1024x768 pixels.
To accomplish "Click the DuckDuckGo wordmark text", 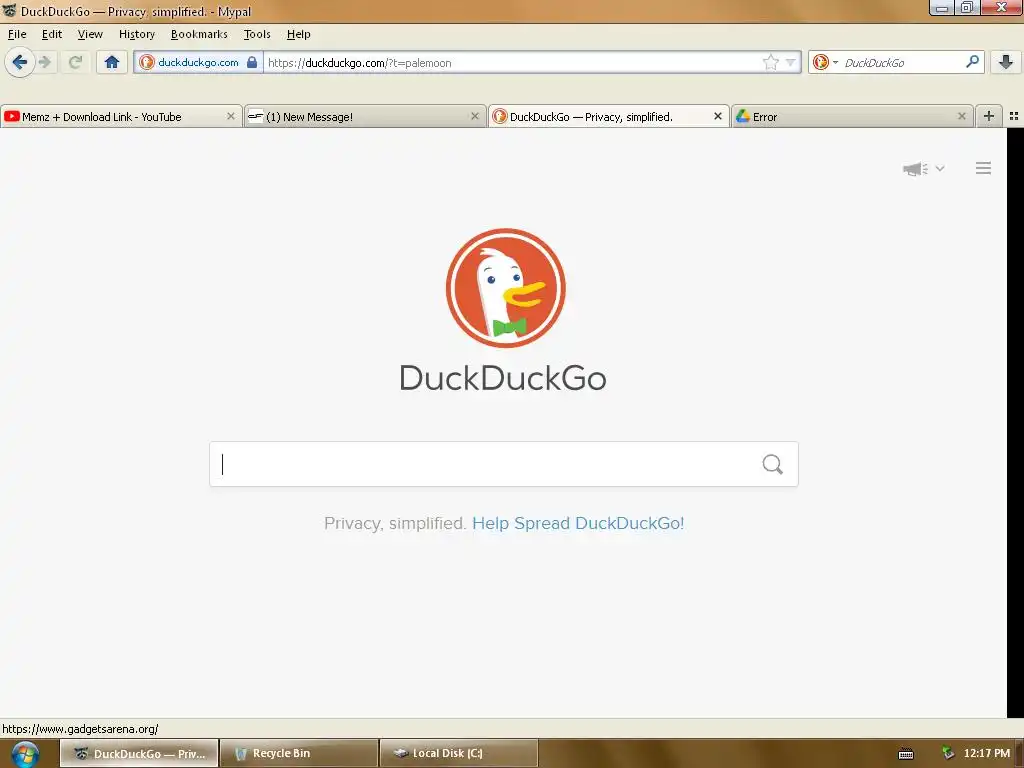I will click(503, 377).
